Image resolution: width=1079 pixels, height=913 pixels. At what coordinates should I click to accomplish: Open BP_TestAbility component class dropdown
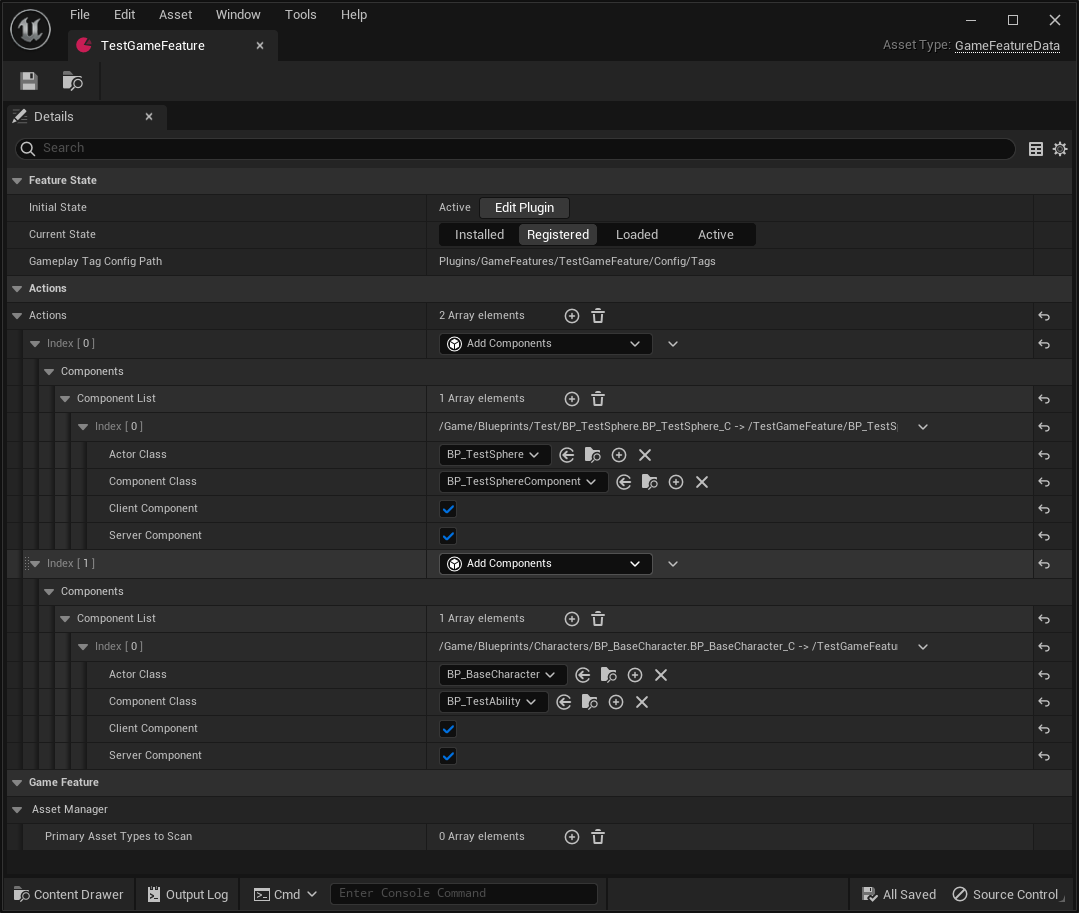click(493, 701)
